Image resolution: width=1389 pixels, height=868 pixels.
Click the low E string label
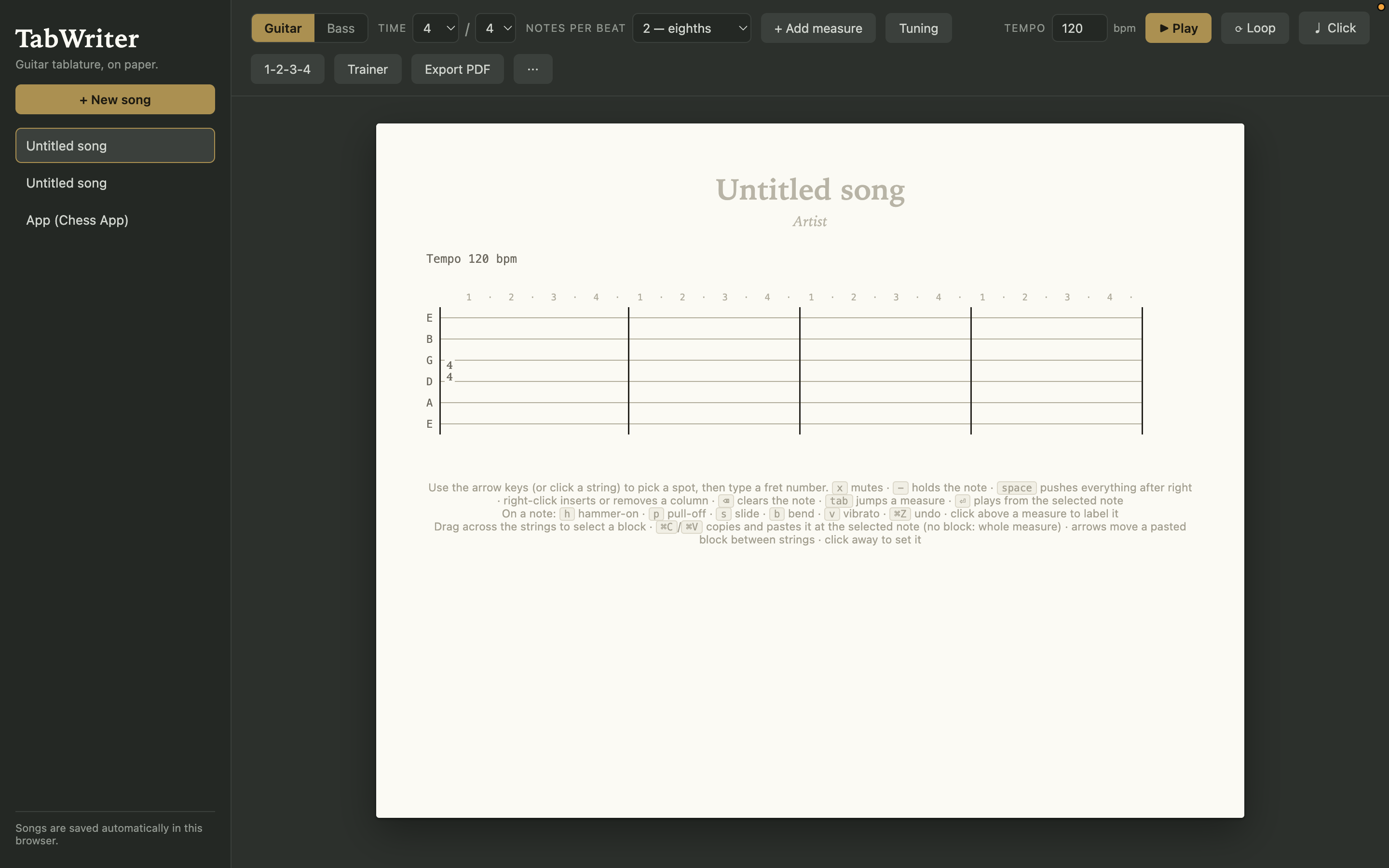pyautogui.click(x=429, y=424)
